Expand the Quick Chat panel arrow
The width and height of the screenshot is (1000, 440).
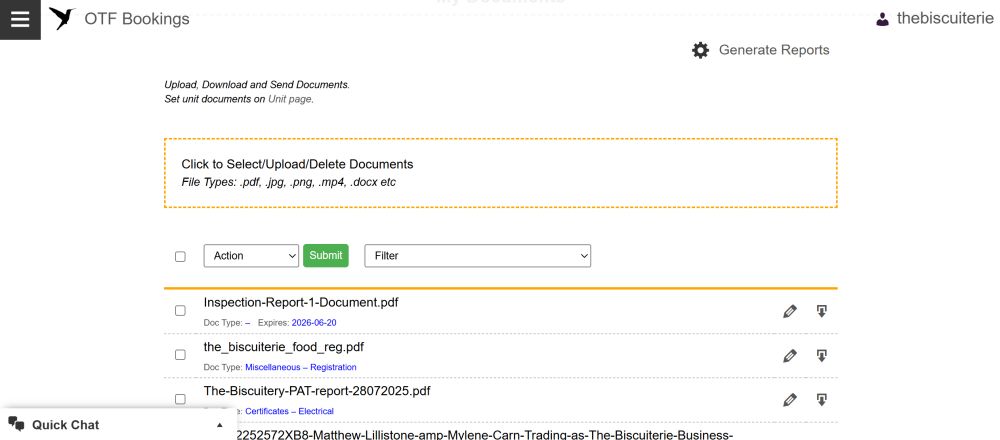[x=220, y=425]
